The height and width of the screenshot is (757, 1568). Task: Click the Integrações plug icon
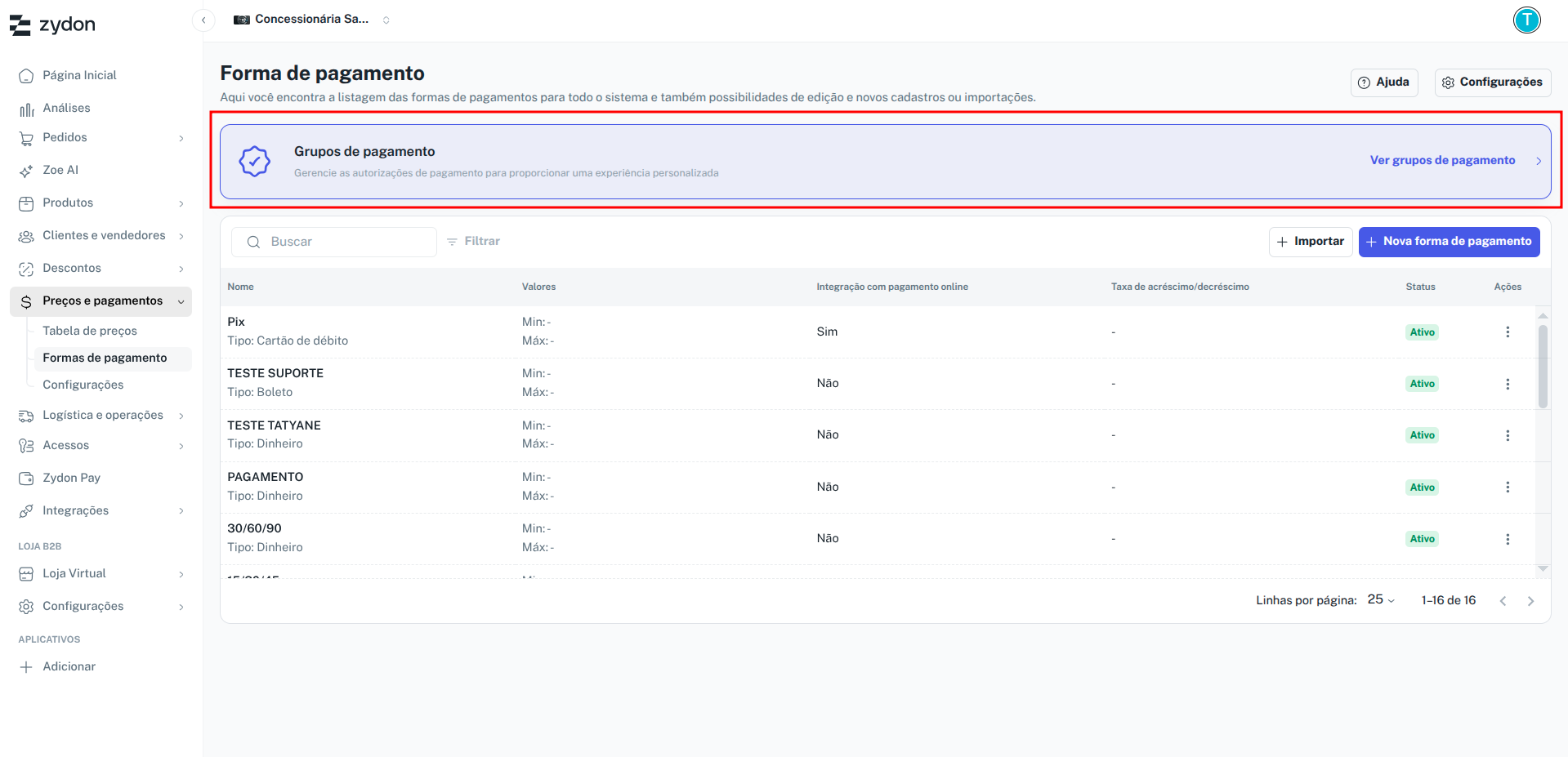pos(26,511)
